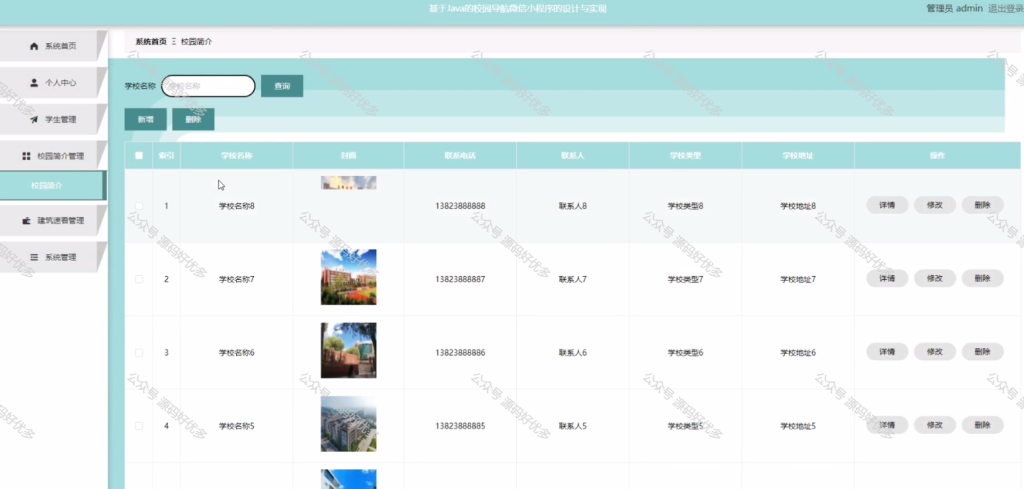Screen dimensions: 1024x489
Task: Click the list icon beside 系统管理
Action: (34, 257)
